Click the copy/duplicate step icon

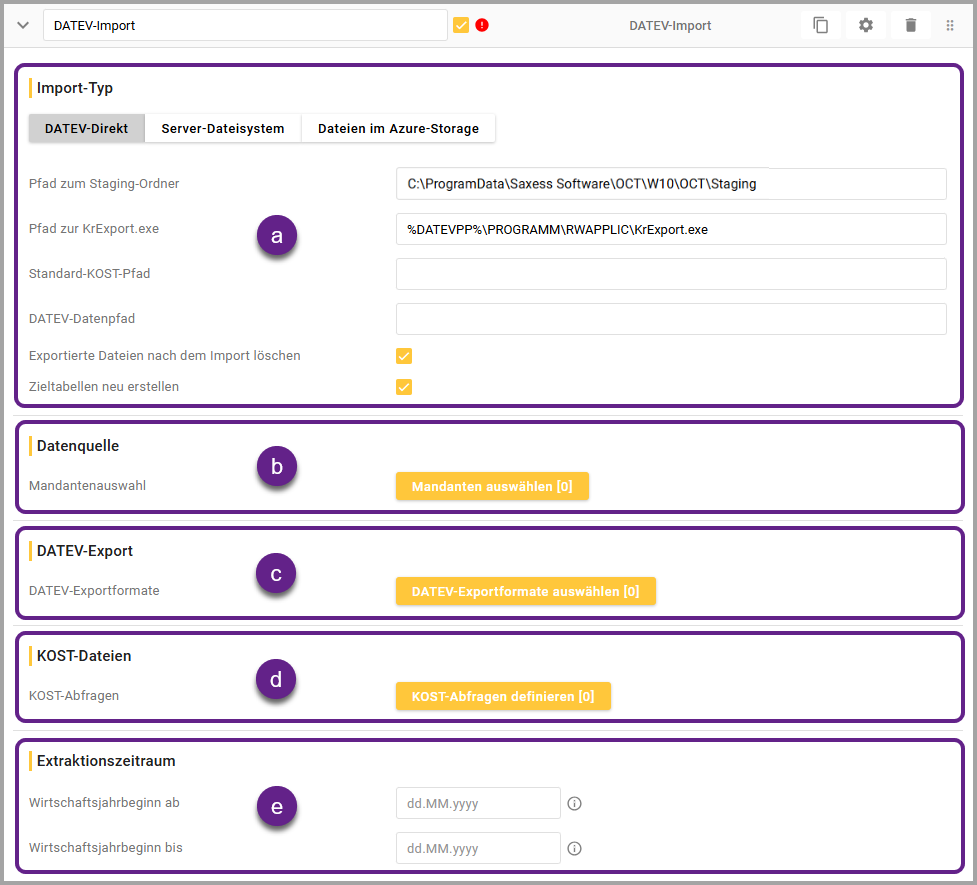point(820,25)
